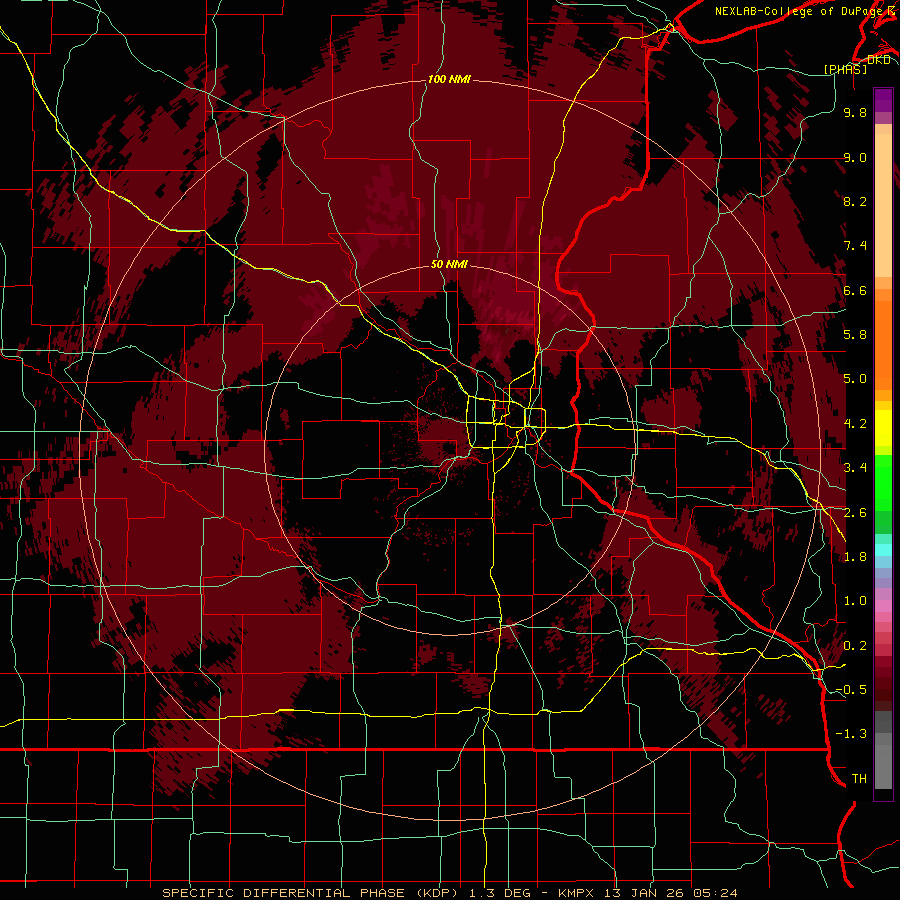Click the -1.3 value on the color scale
Image resolution: width=900 pixels, height=900 pixels.
tap(851, 734)
